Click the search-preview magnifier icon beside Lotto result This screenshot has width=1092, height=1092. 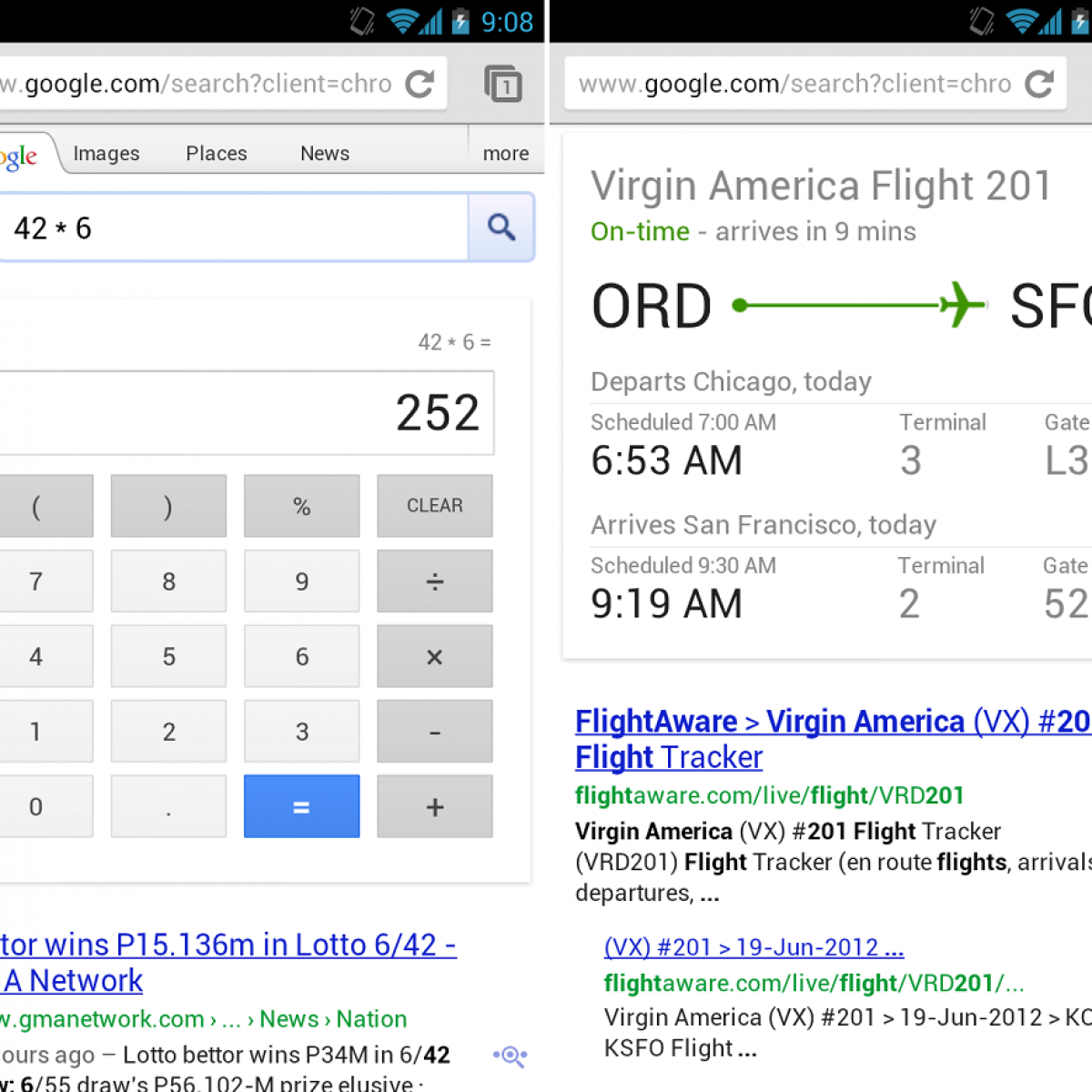pyautogui.click(x=511, y=1056)
